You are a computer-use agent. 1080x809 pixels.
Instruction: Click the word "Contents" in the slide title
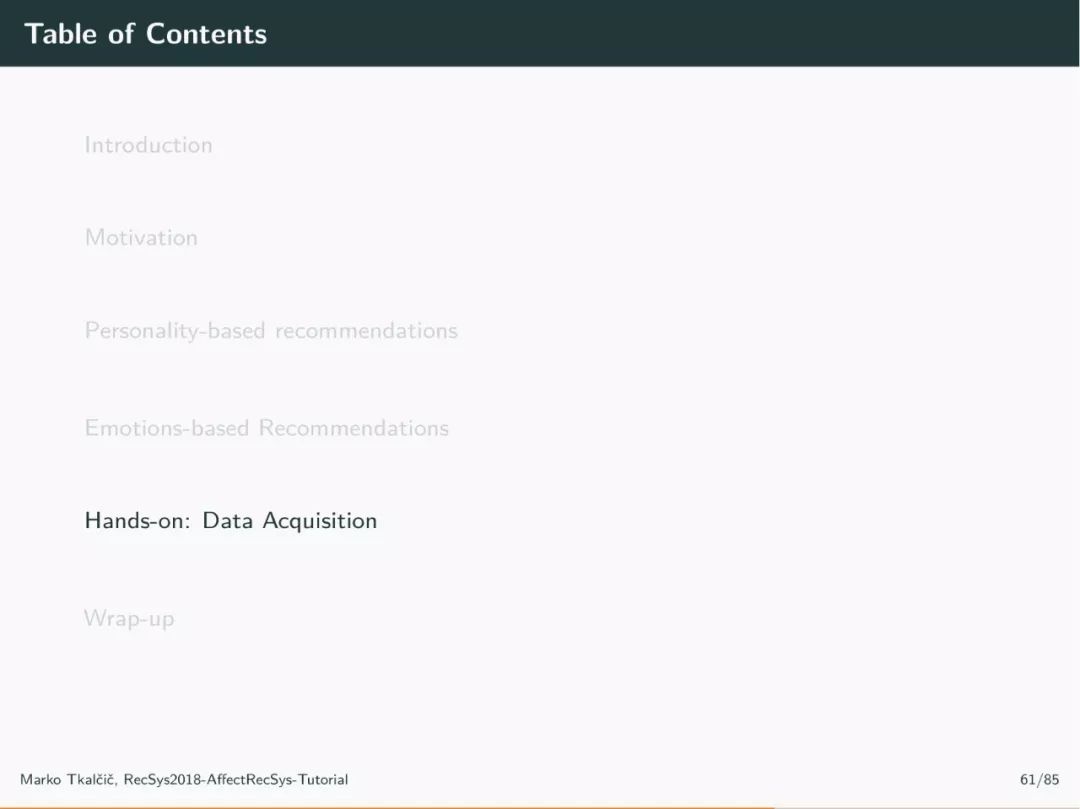point(206,34)
